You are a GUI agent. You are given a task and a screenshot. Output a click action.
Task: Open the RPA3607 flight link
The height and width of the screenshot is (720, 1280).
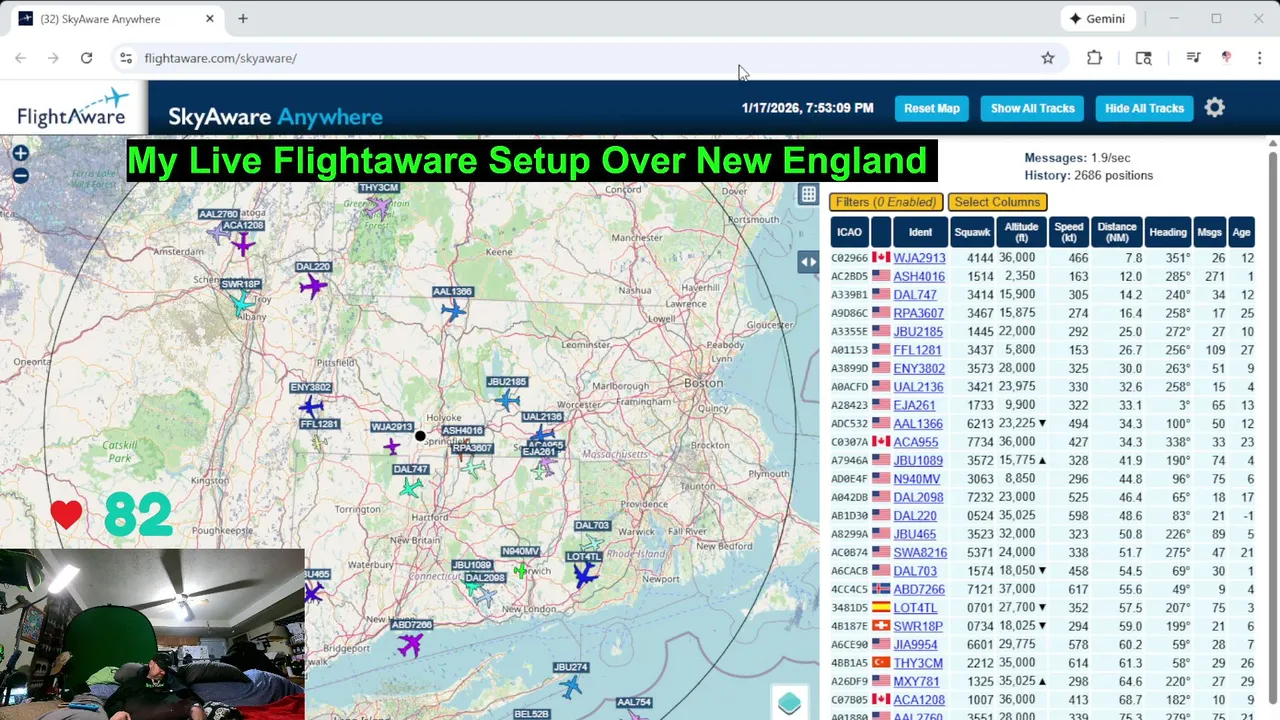pos(918,313)
